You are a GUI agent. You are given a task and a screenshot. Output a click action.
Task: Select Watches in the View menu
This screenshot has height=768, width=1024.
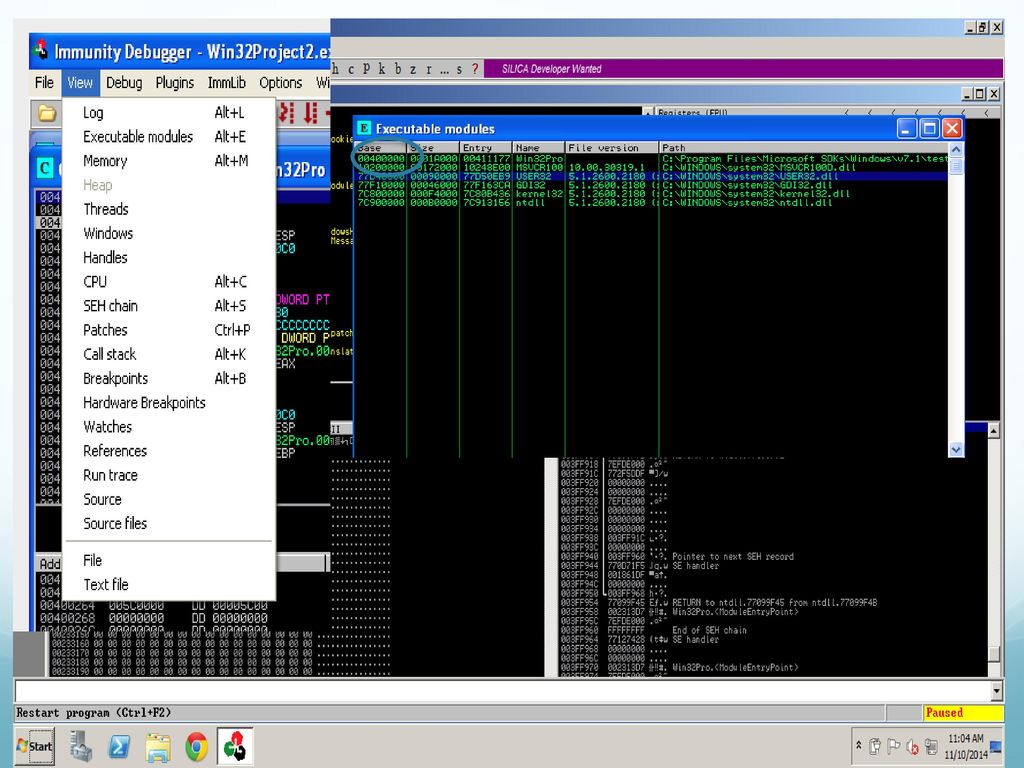pos(168,426)
